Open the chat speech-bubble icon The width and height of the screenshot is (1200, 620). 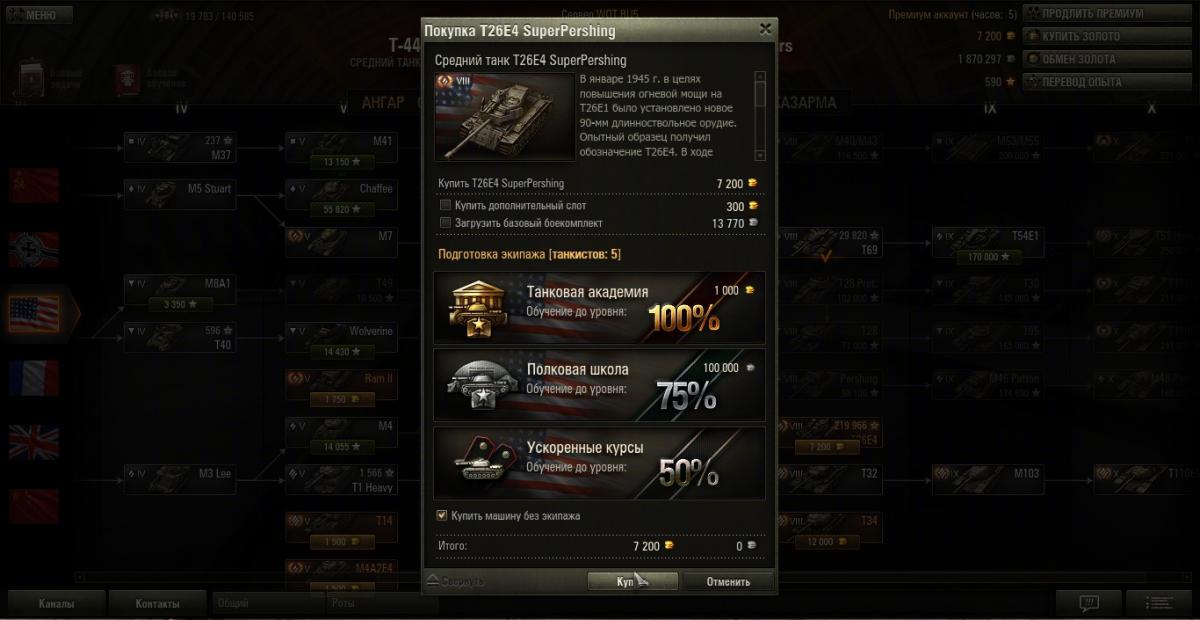(x=1089, y=603)
